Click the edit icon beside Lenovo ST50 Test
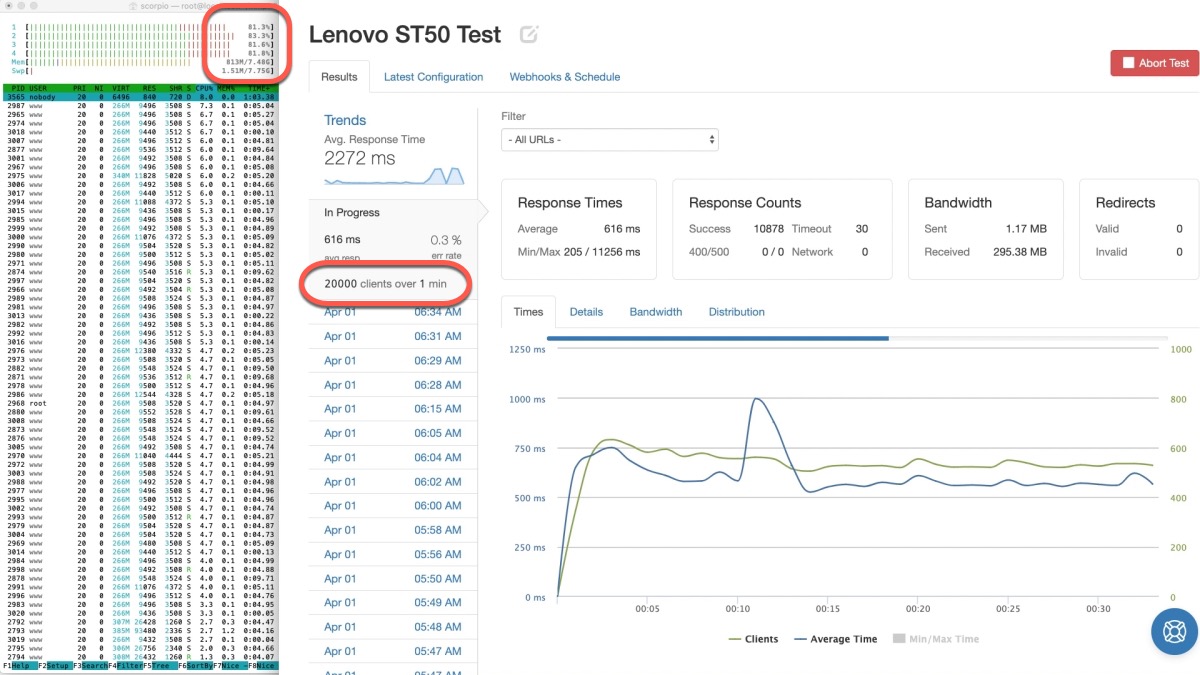This screenshot has width=1200, height=675. (529, 35)
